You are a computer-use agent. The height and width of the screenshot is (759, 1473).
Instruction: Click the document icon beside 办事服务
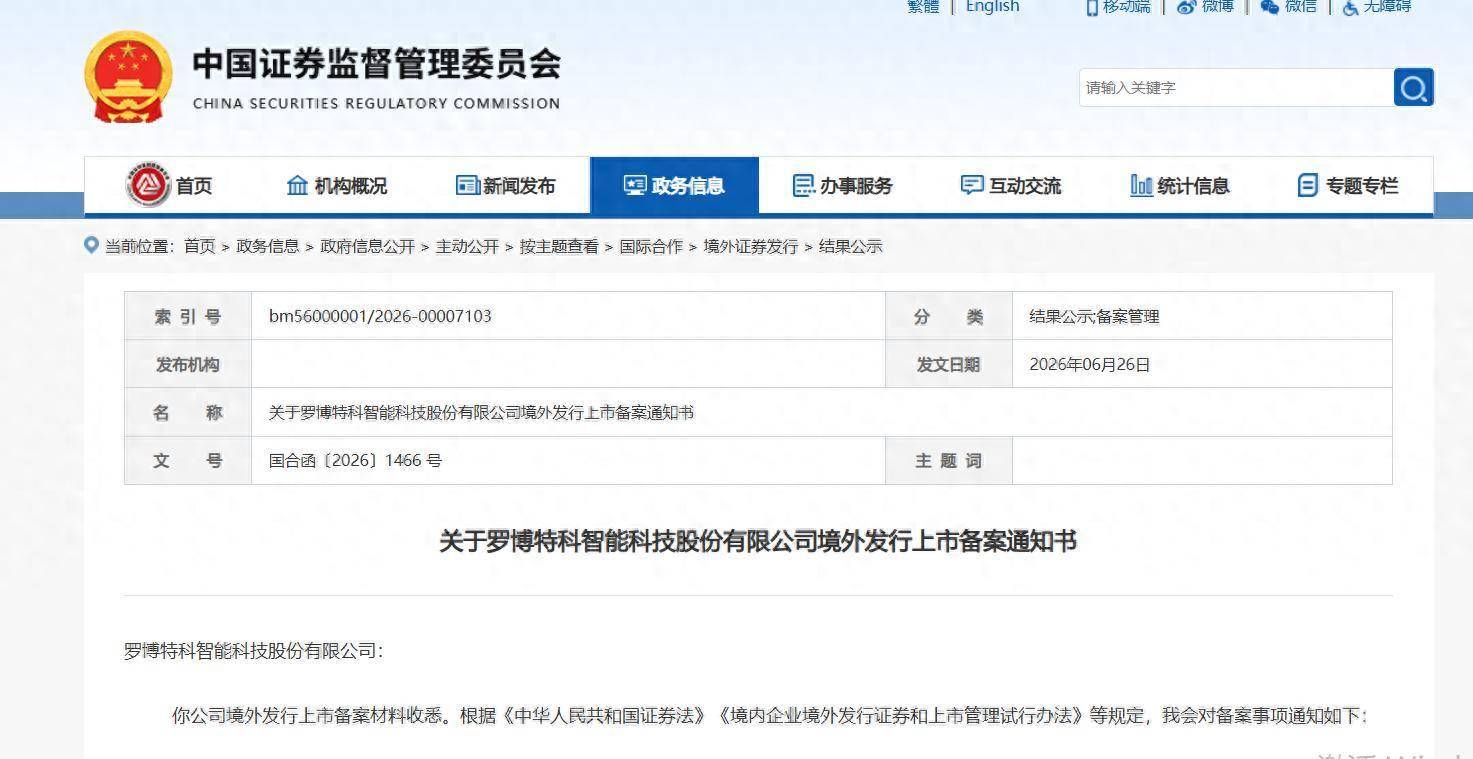[x=803, y=185]
